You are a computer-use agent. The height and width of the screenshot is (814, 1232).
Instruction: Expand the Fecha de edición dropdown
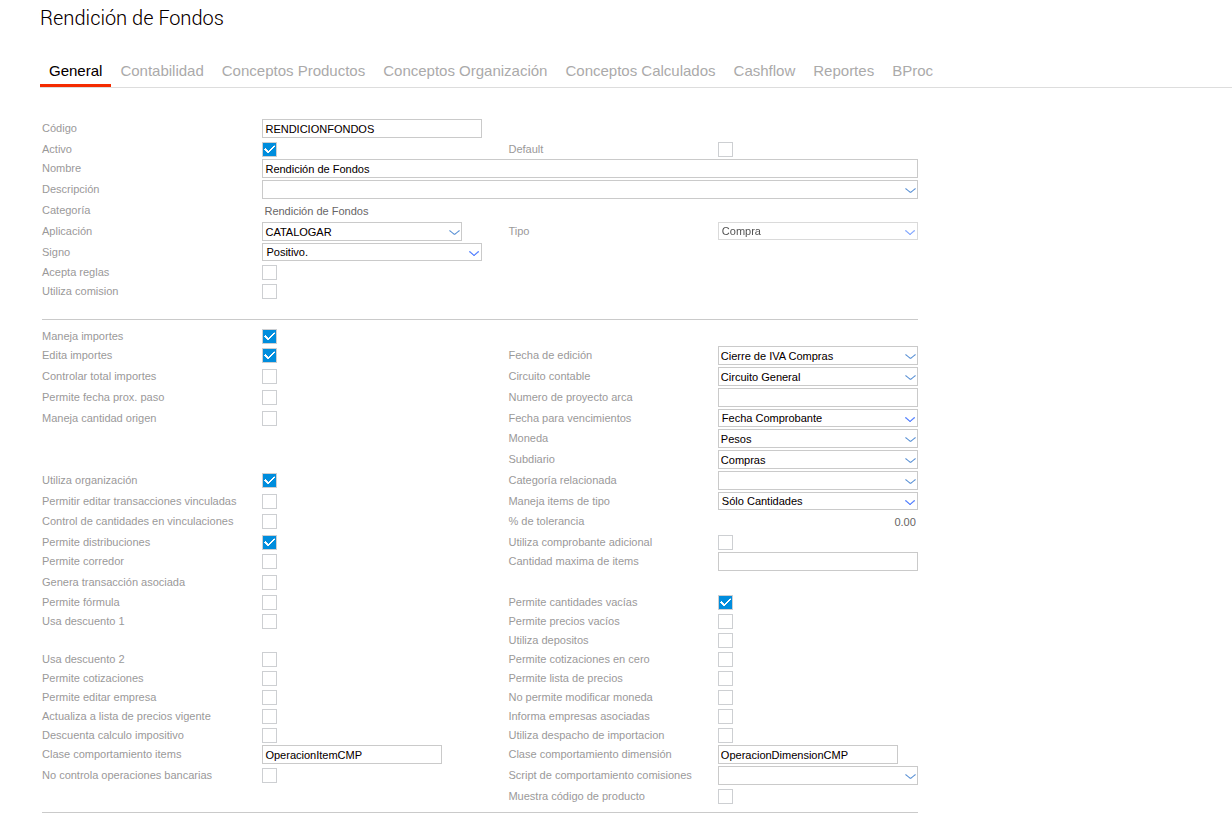pyautogui.click(x=818, y=356)
